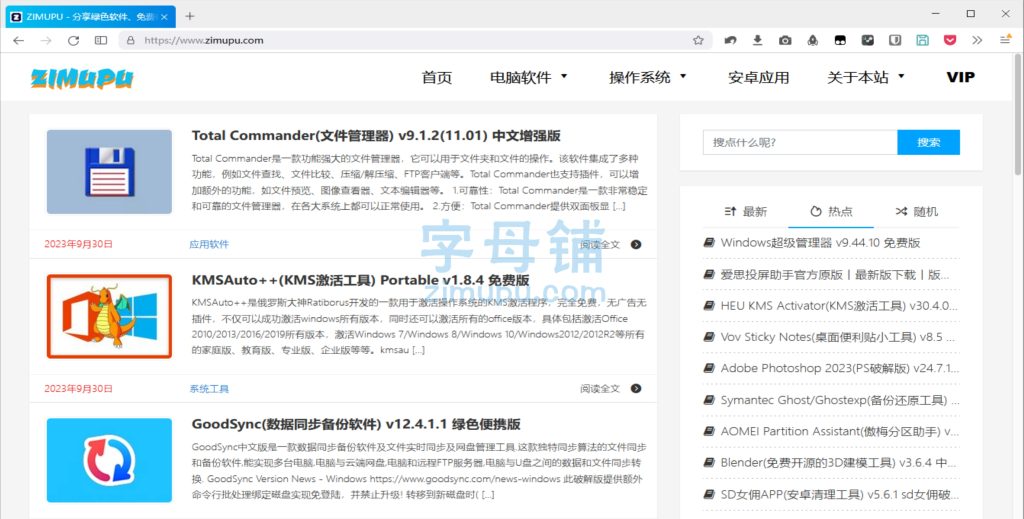This screenshot has width=1024, height=519.
Task: Click the 应用软件 category link
Action: coord(209,244)
